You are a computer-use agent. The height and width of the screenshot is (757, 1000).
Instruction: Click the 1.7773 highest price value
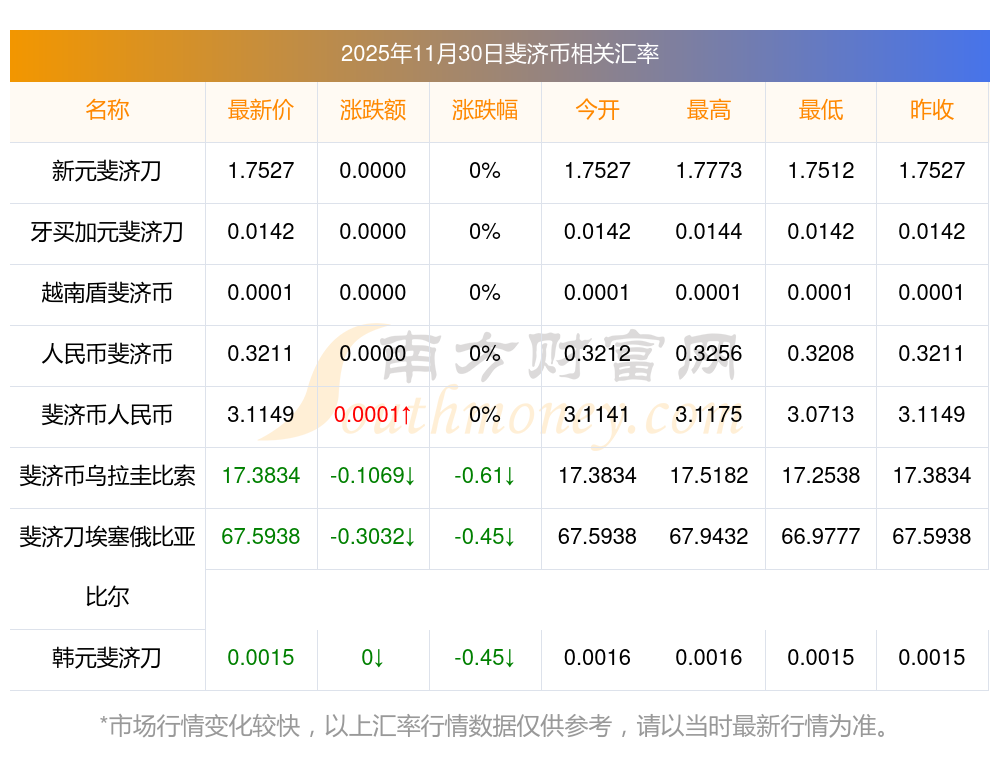[709, 170]
